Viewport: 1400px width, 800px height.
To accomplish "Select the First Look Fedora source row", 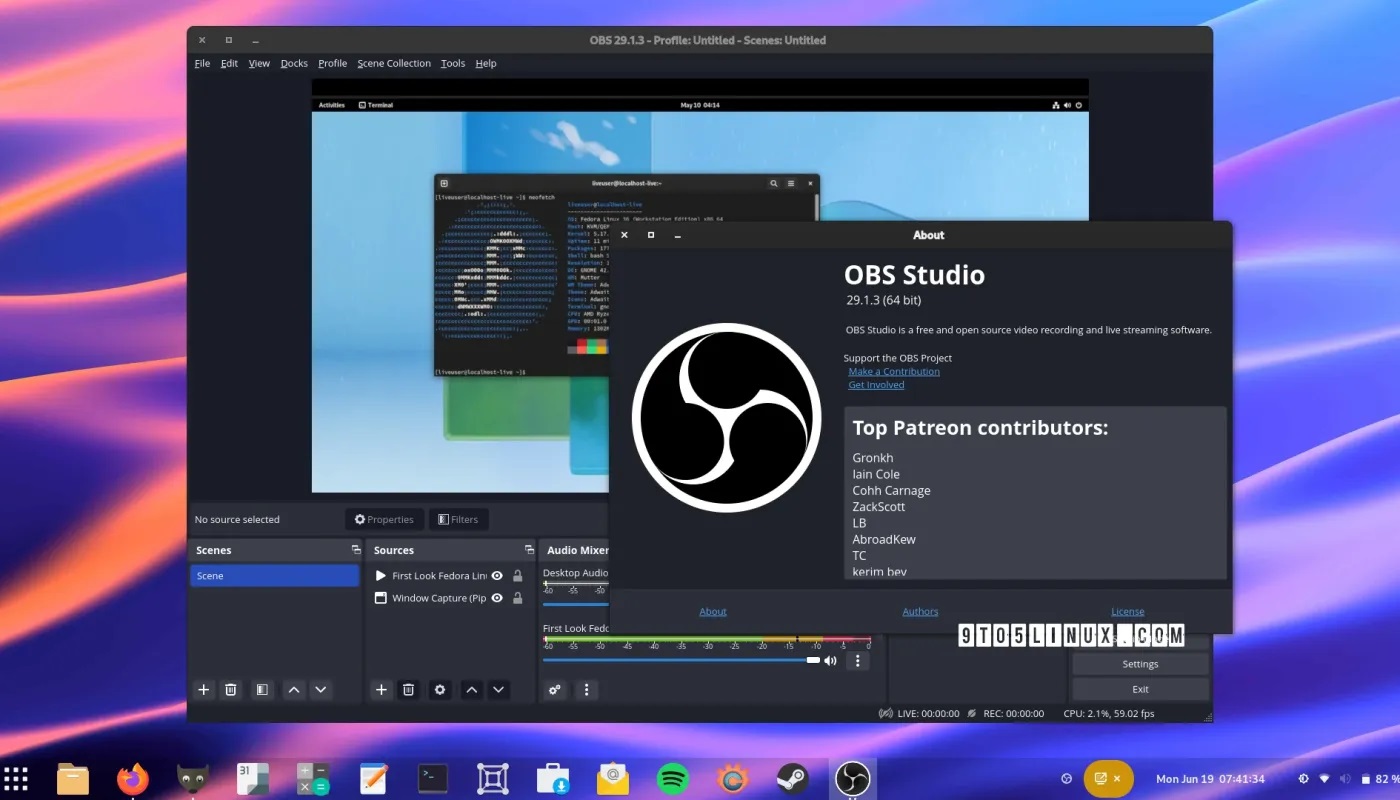I will 448,576.
